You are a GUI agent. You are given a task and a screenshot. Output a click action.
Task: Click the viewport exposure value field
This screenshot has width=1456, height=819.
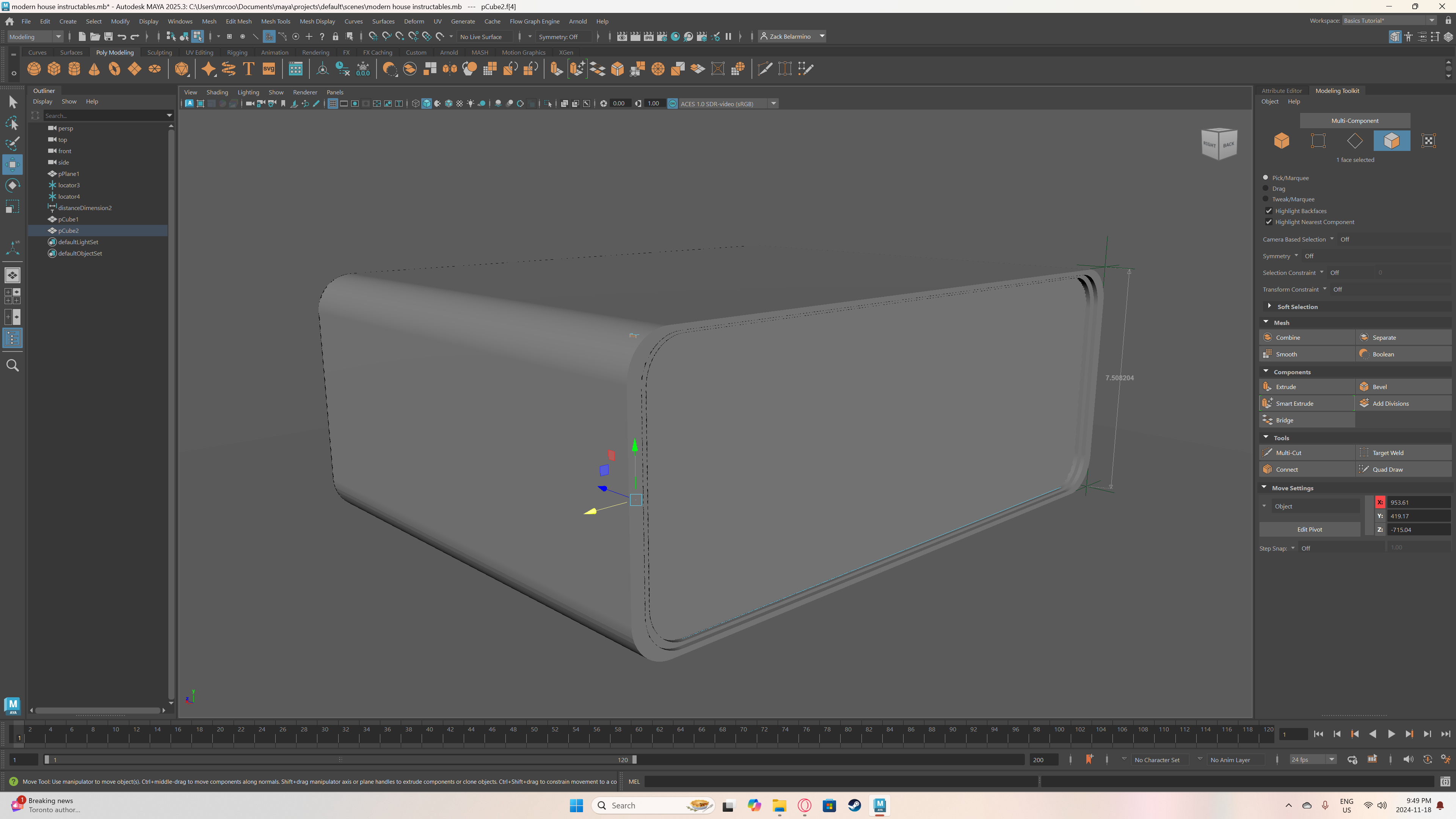(x=620, y=104)
